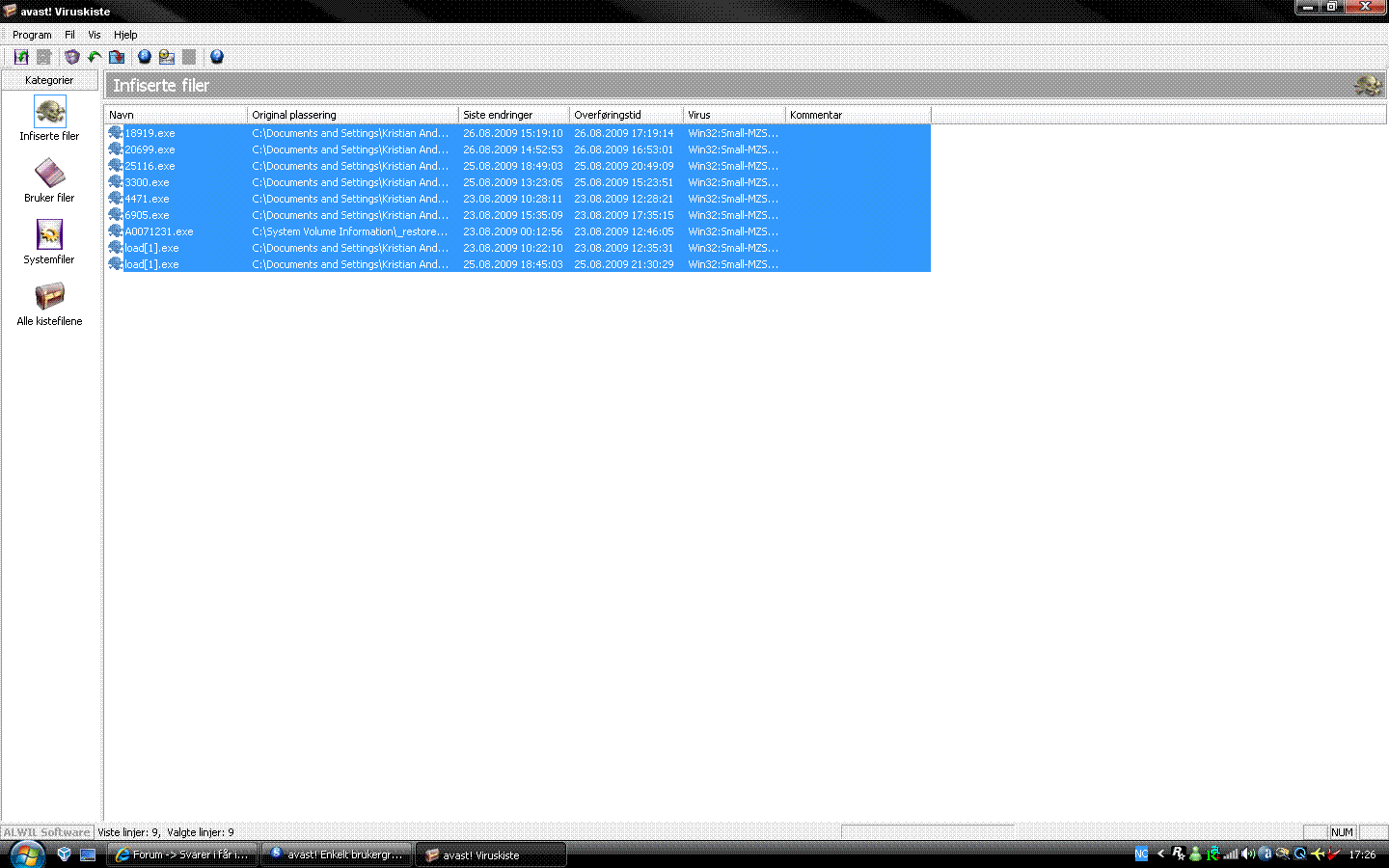1389x868 pixels.
Task: Click Rockstar tray icon
Action: (x=1179, y=854)
